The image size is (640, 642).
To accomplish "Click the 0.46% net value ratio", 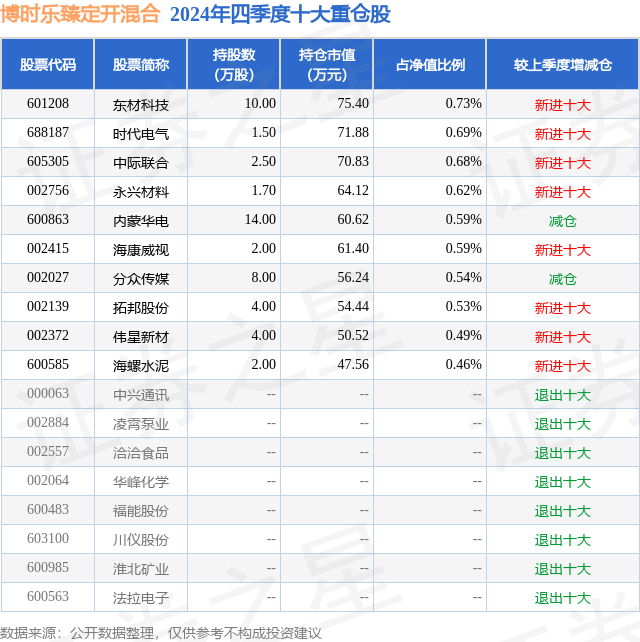I will pyautogui.click(x=464, y=364).
